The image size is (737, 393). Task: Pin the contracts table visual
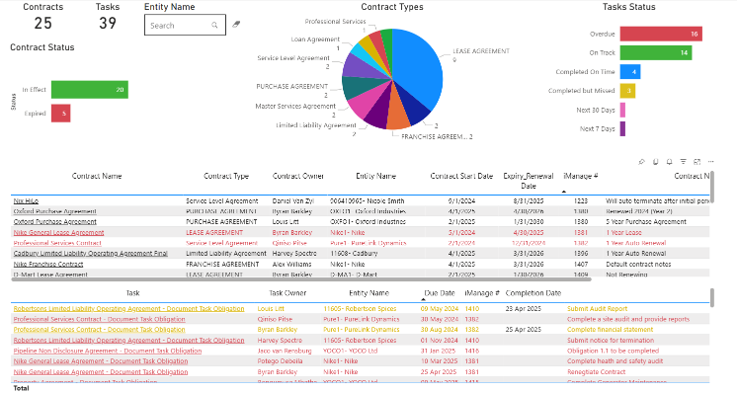pyautogui.click(x=642, y=162)
